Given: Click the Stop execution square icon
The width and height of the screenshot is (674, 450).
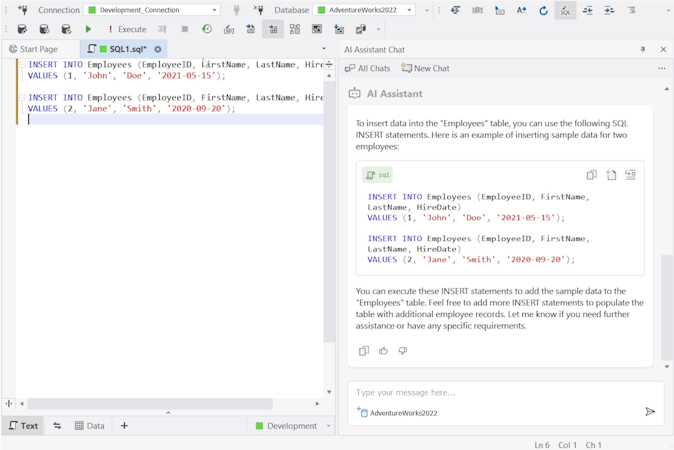Looking at the screenshot, I should [x=185, y=30].
